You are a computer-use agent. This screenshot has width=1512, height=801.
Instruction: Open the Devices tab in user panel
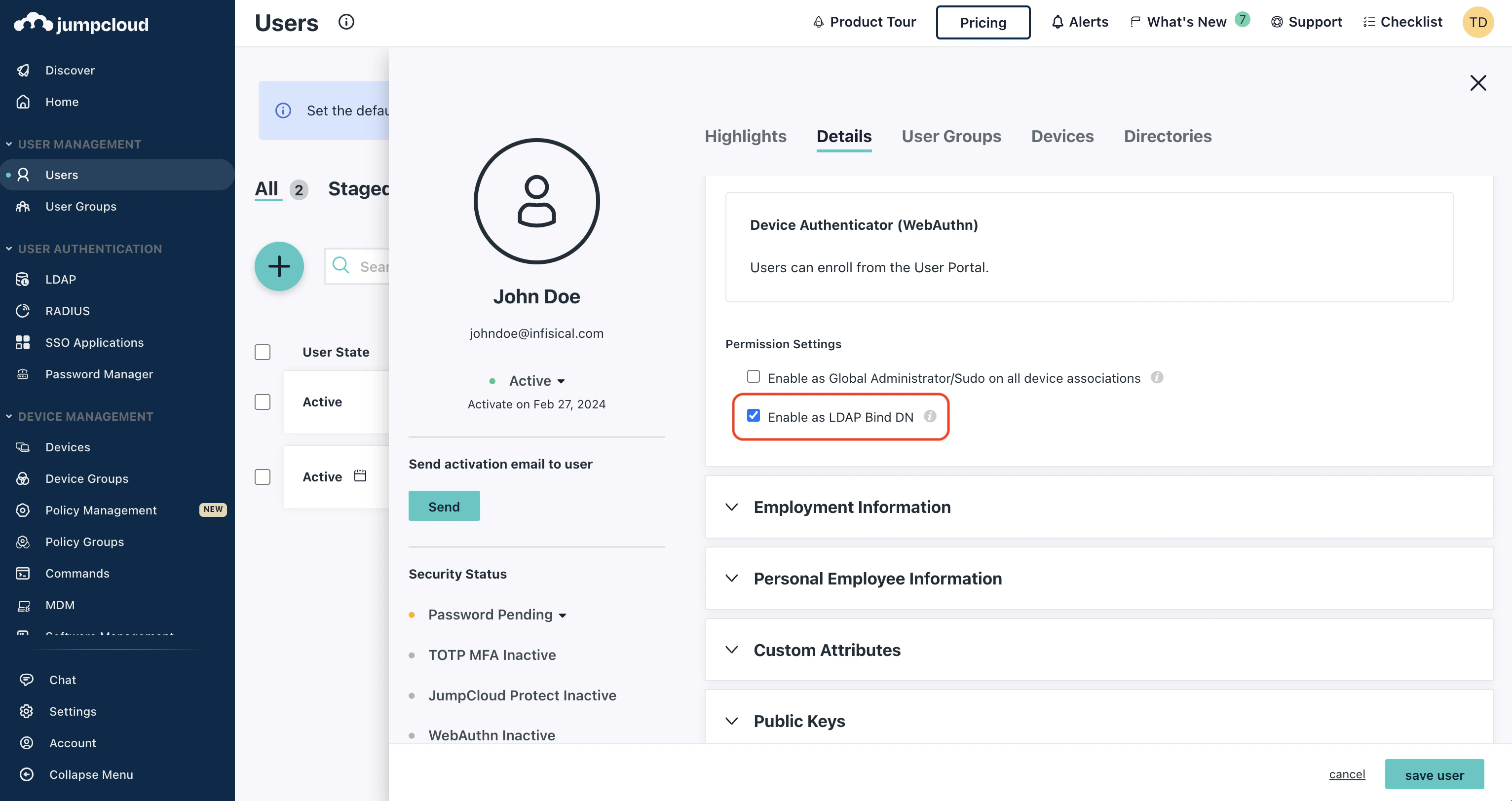click(x=1062, y=136)
